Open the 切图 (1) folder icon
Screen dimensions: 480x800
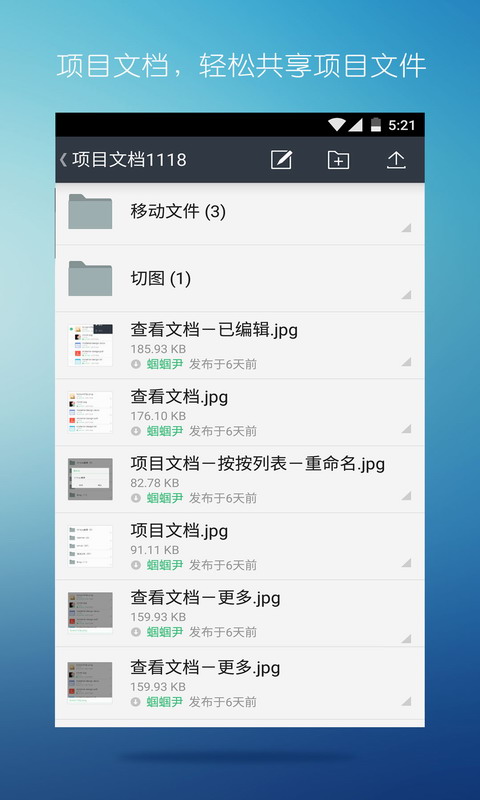coord(90,278)
